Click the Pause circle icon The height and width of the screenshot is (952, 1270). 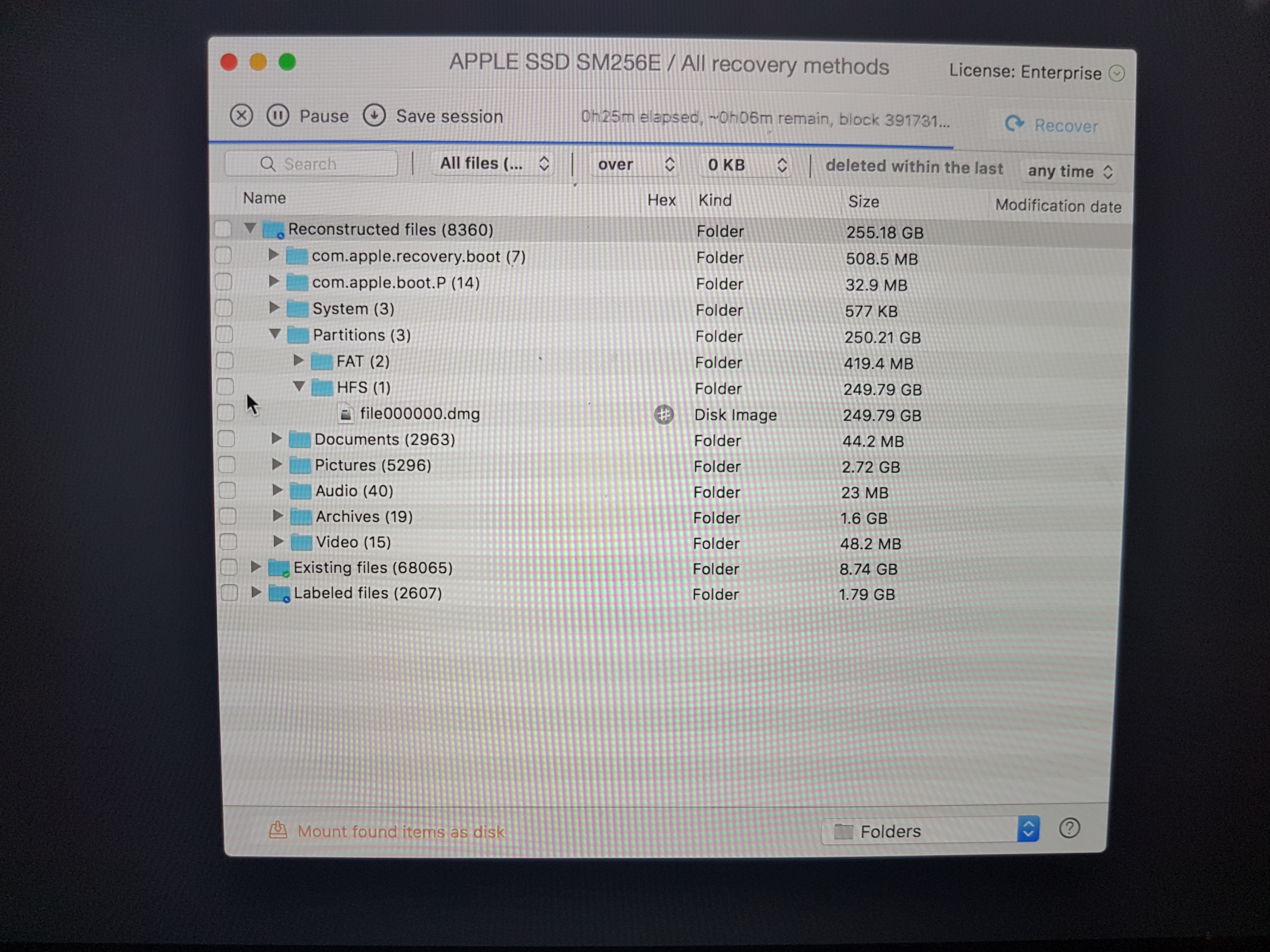point(278,115)
